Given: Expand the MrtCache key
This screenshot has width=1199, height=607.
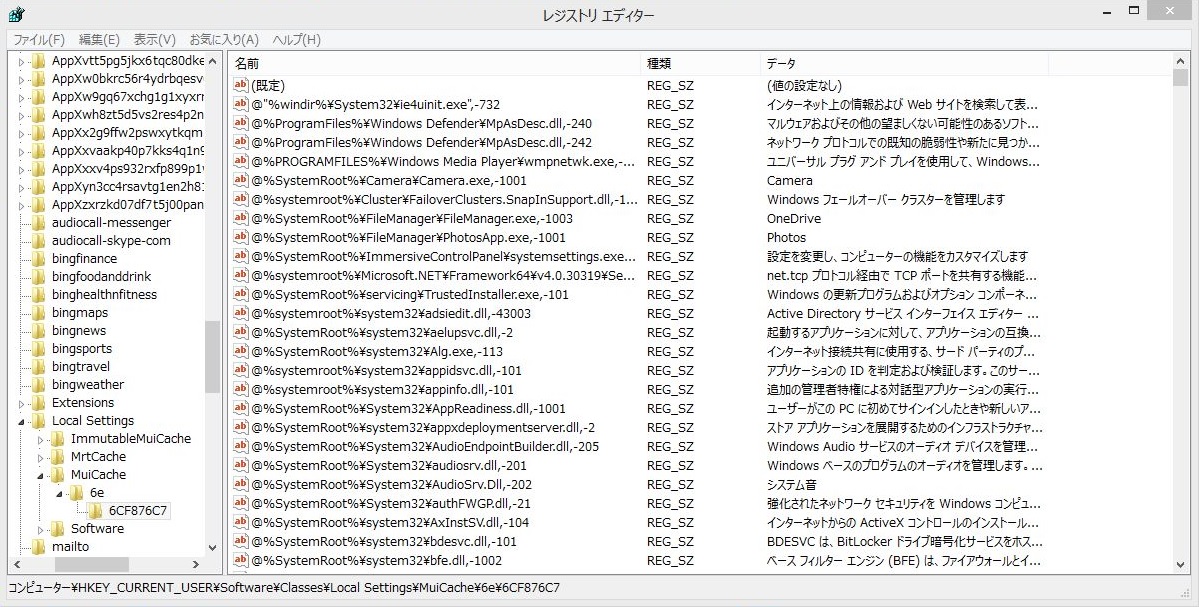Looking at the screenshot, I should [41, 457].
